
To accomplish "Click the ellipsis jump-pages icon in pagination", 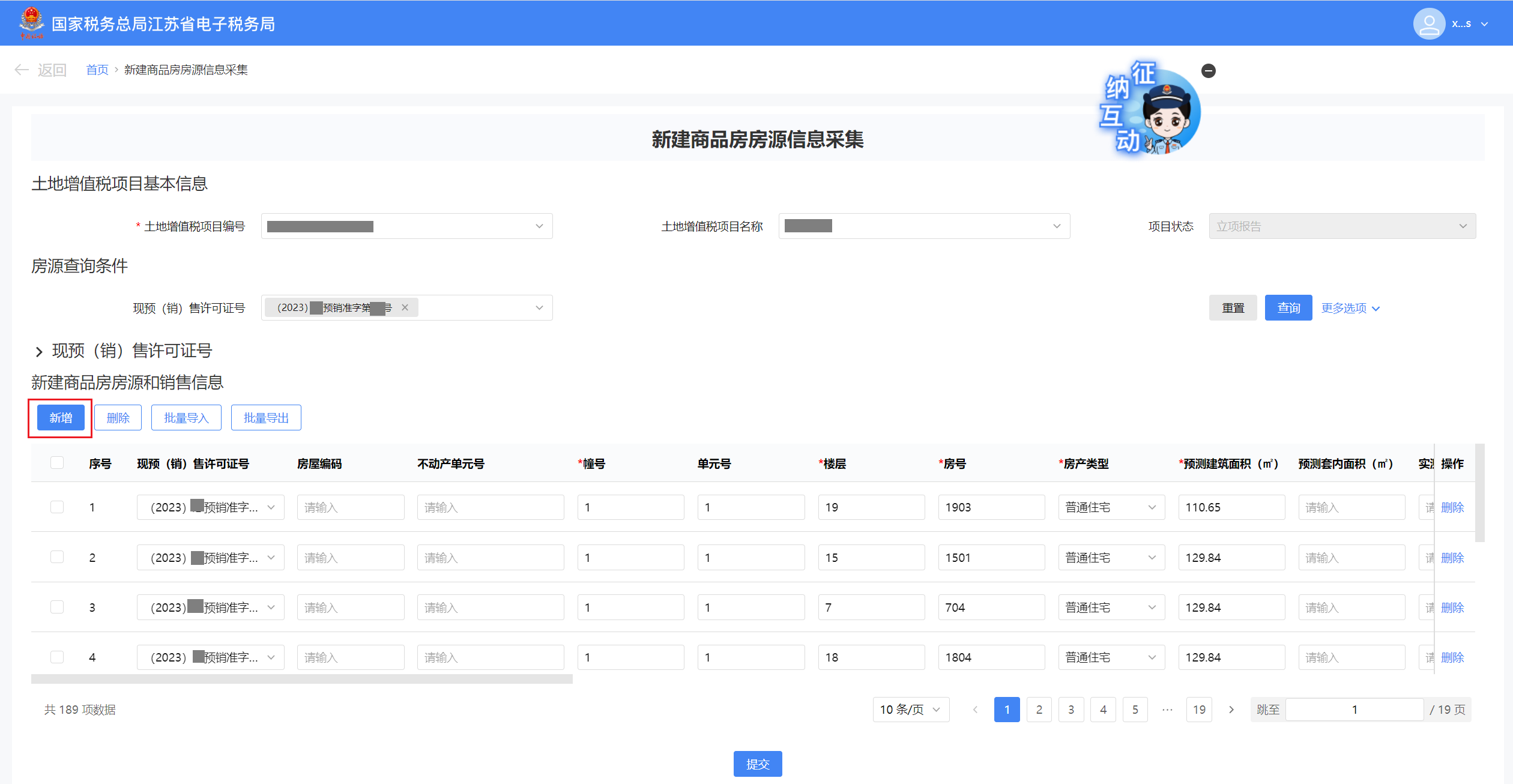I will [x=1167, y=710].
